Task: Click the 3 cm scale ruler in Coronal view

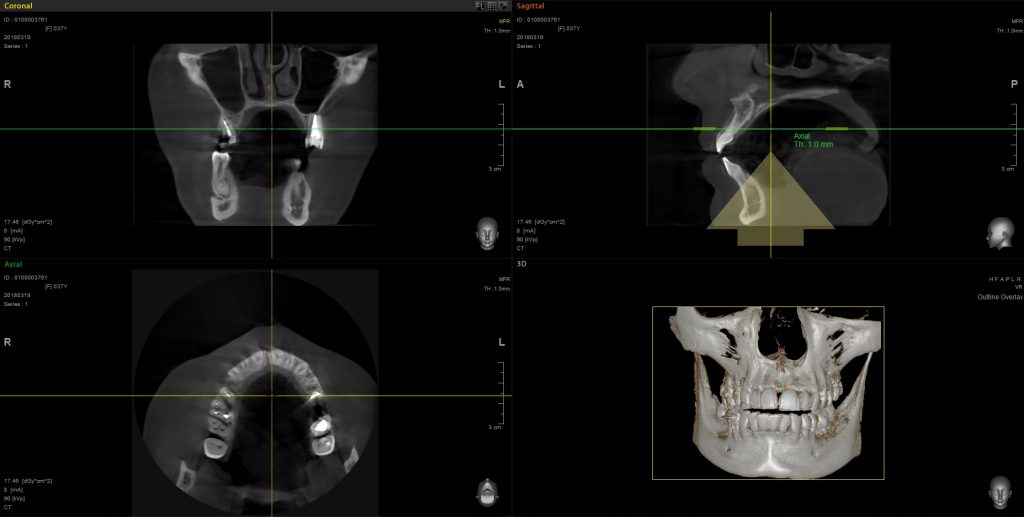Action: click(x=500, y=137)
